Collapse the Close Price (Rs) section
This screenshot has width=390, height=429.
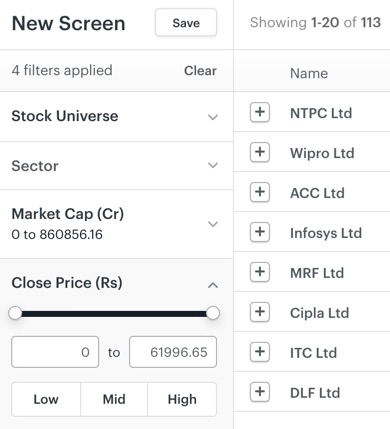pos(213,285)
